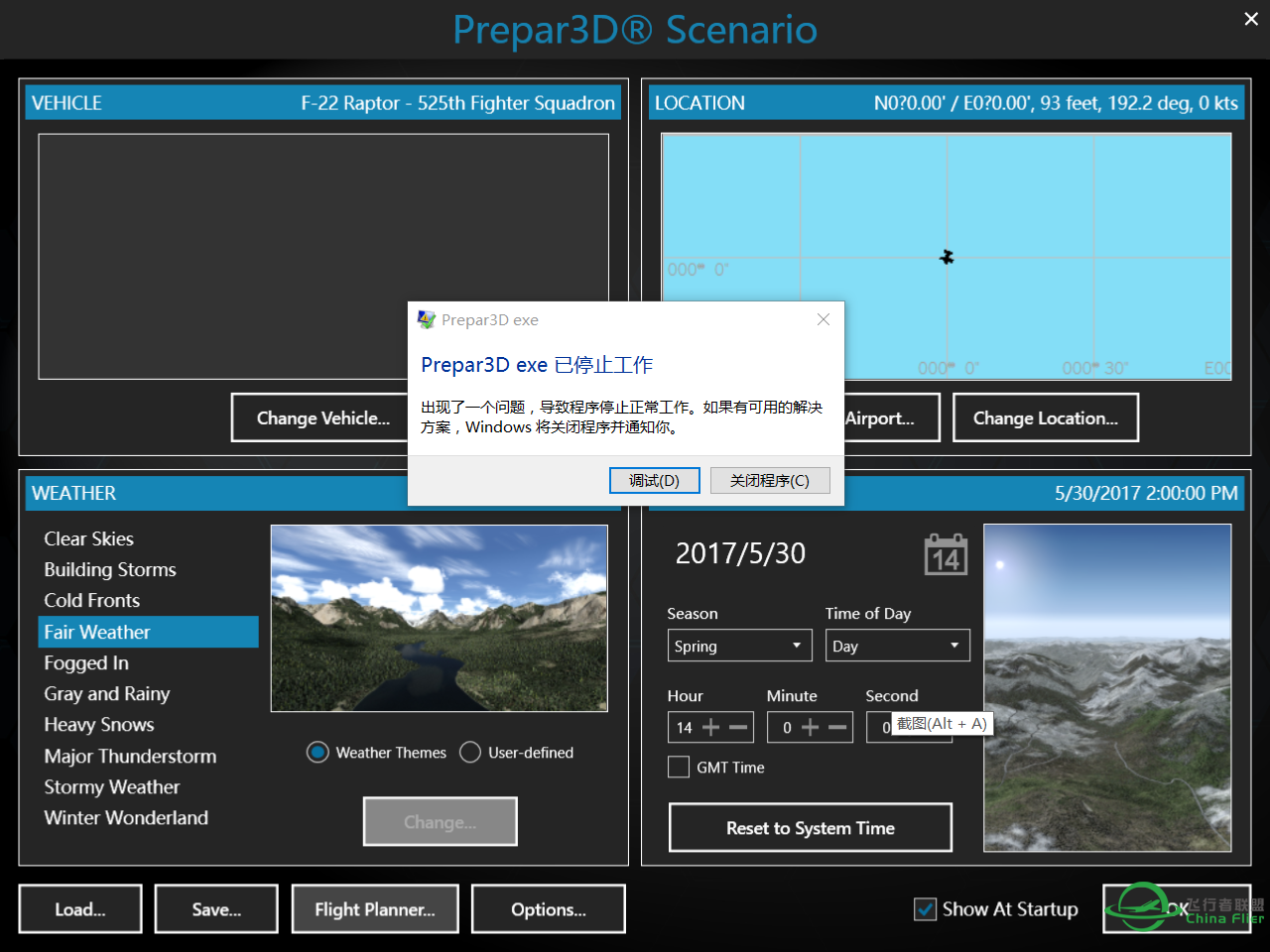
Task: Close the Prepar3D Scenario window
Action: coord(1251,19)
